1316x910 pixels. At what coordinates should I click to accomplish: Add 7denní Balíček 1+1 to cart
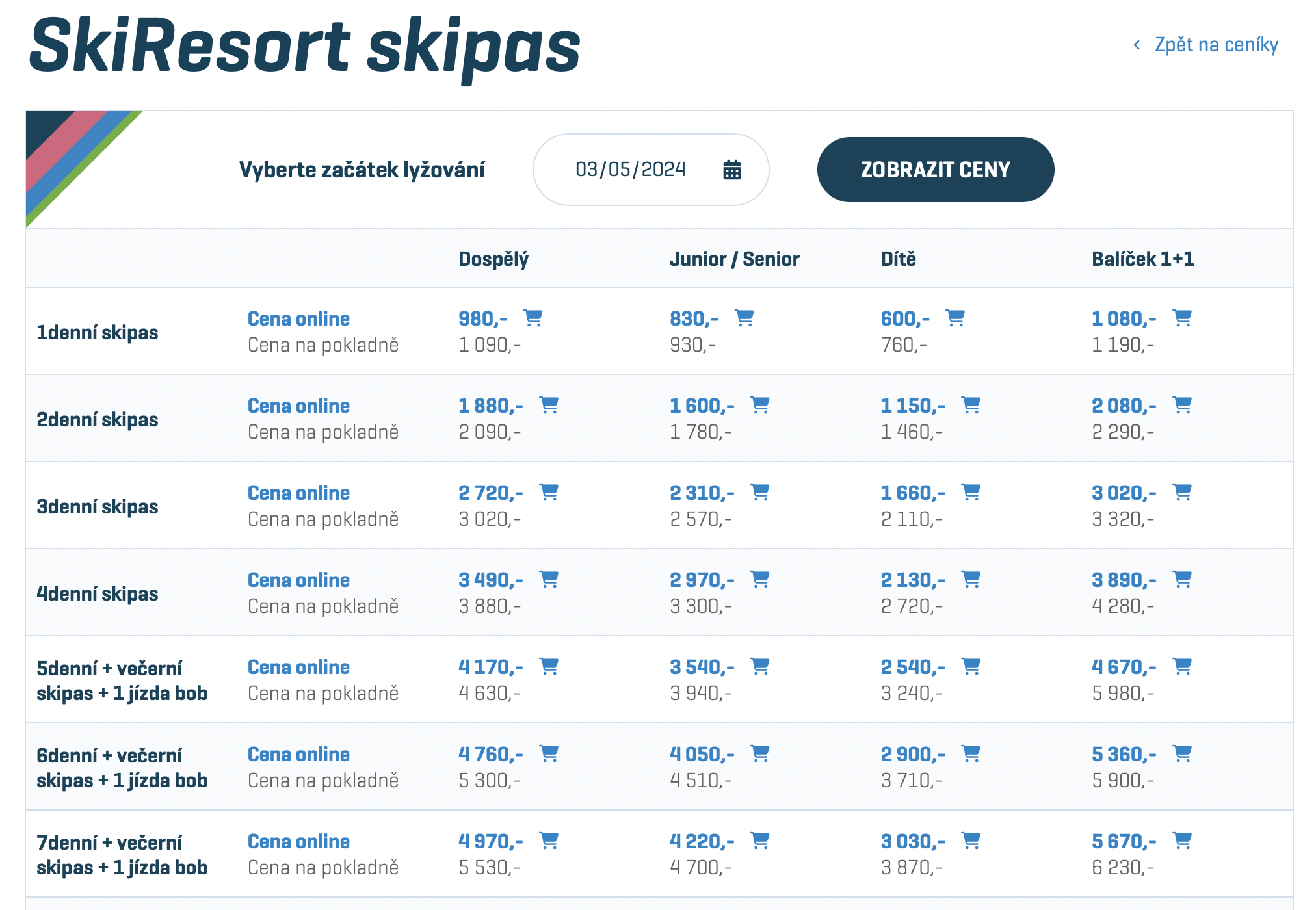click(x=1182, y=840)
